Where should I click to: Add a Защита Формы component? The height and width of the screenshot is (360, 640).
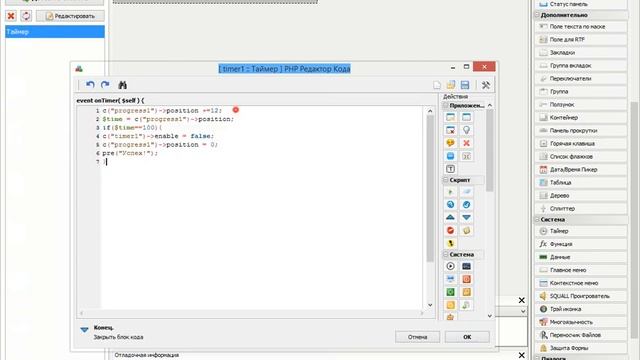[581, 348]
